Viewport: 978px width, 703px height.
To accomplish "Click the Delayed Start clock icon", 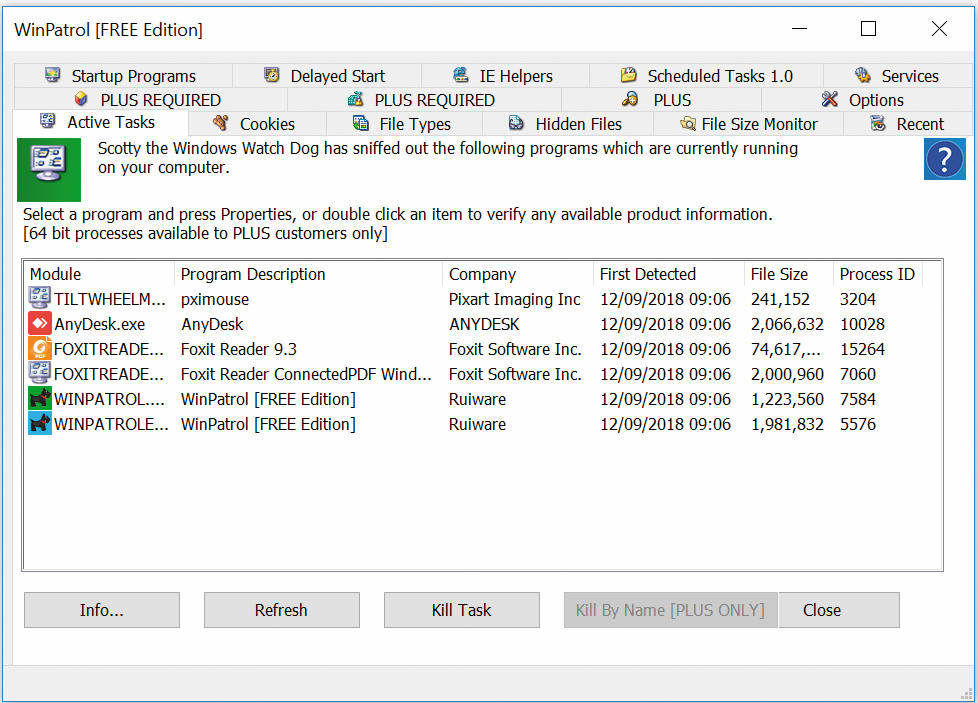I will (x=271, y=75).
